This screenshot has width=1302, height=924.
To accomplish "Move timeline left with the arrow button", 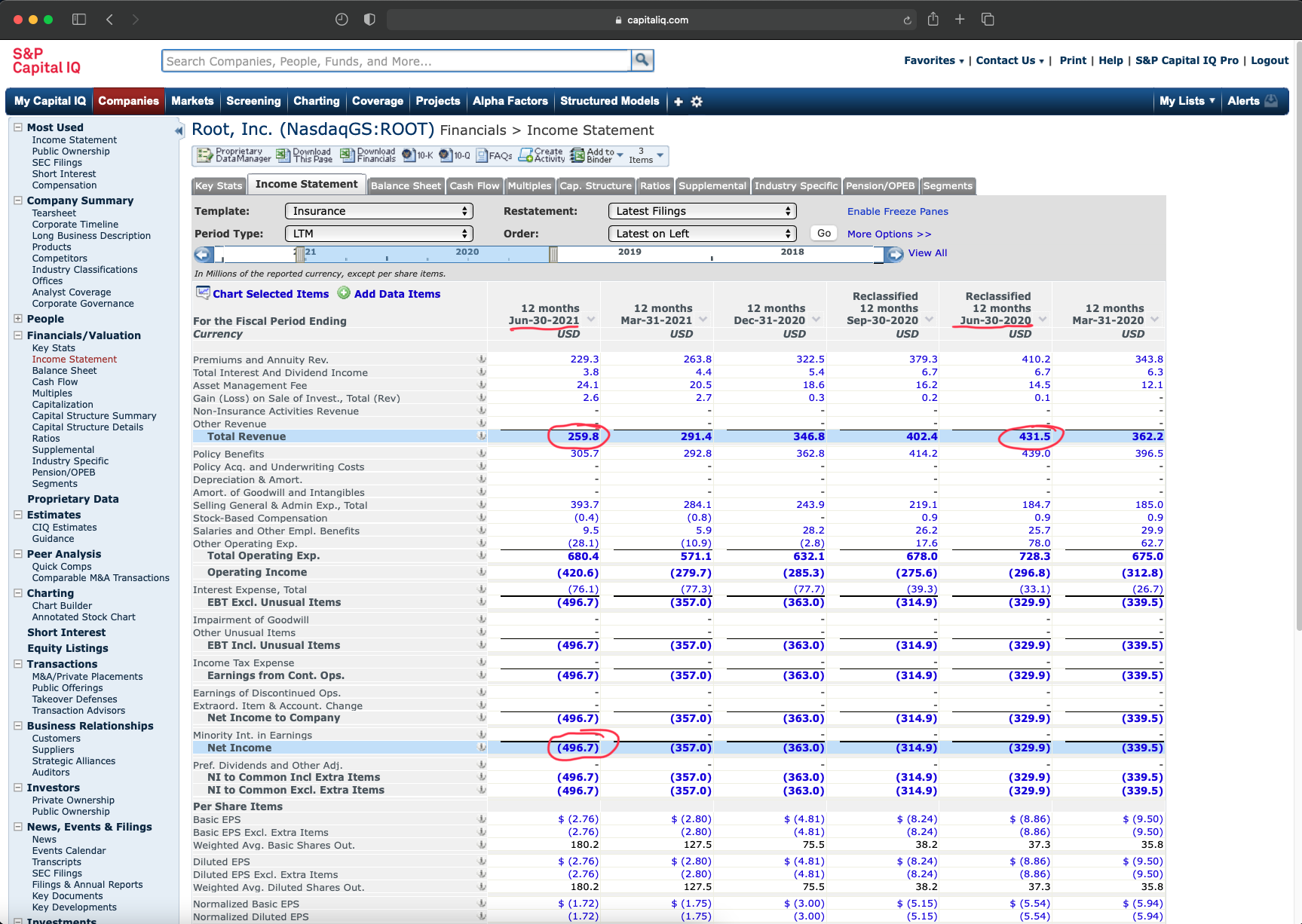I will tap(203, 255).
